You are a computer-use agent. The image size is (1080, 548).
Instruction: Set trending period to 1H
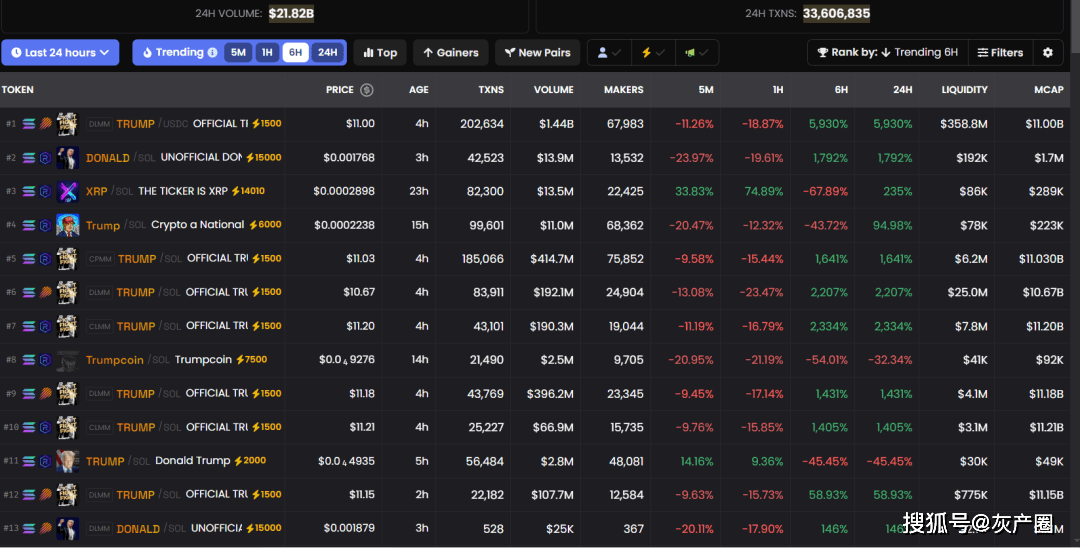click(267, 52)
